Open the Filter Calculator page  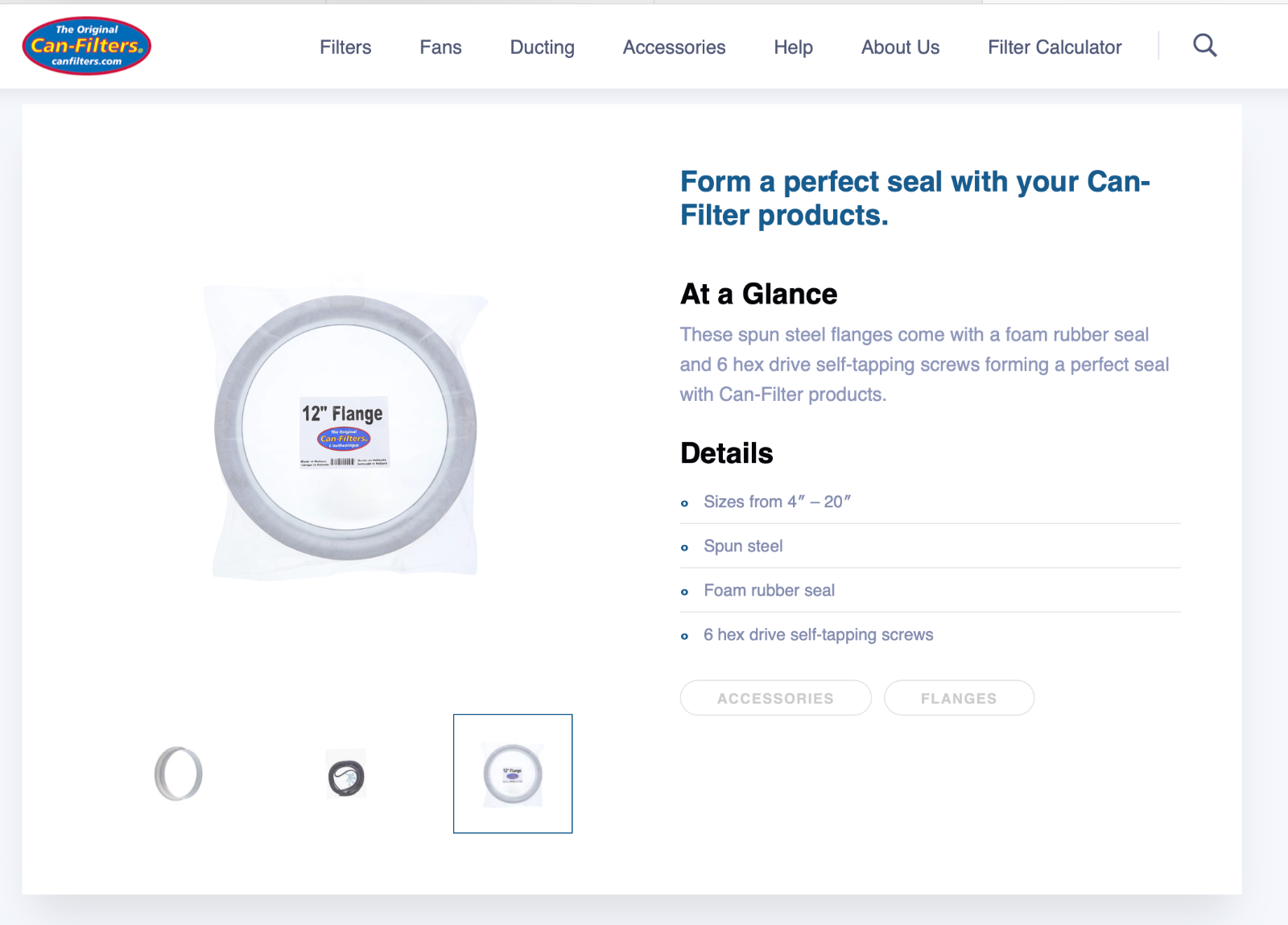click(1055, 47)
